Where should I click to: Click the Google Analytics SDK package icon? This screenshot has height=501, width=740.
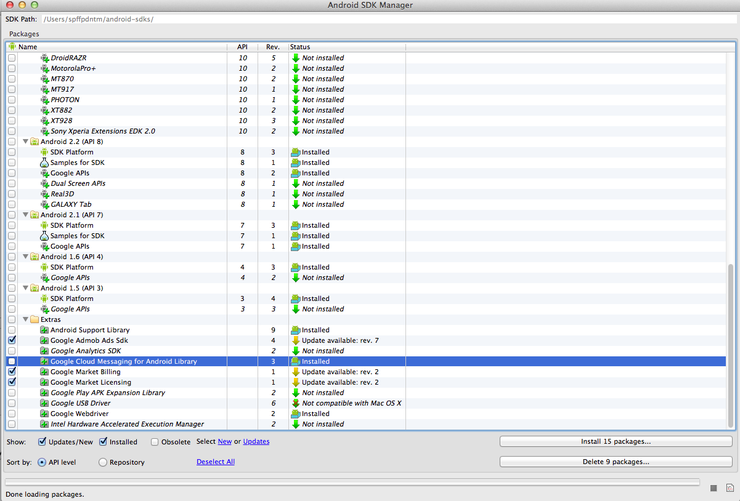point(44,351)
